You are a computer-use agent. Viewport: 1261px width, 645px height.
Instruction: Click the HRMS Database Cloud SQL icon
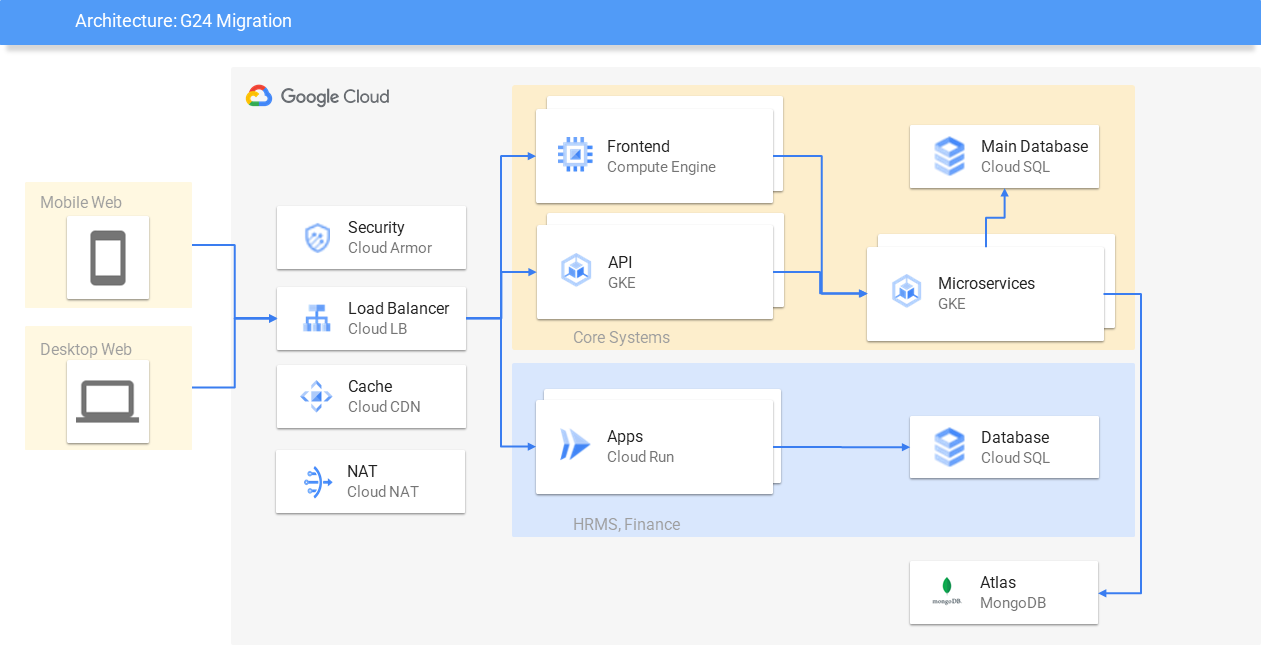(x=949, y=447)
